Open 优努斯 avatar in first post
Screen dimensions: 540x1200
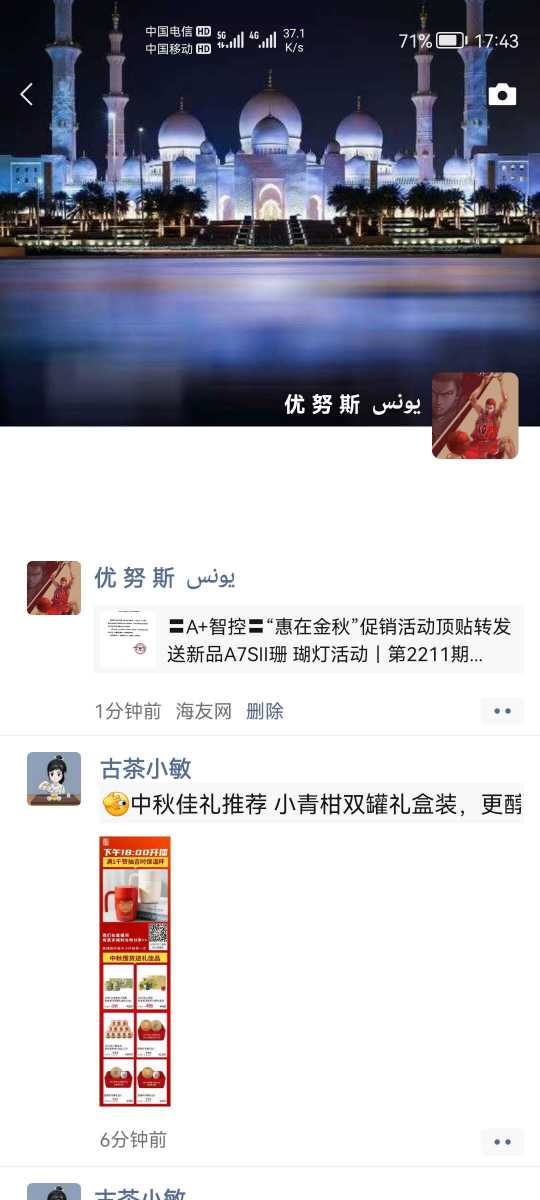point(54,588)
